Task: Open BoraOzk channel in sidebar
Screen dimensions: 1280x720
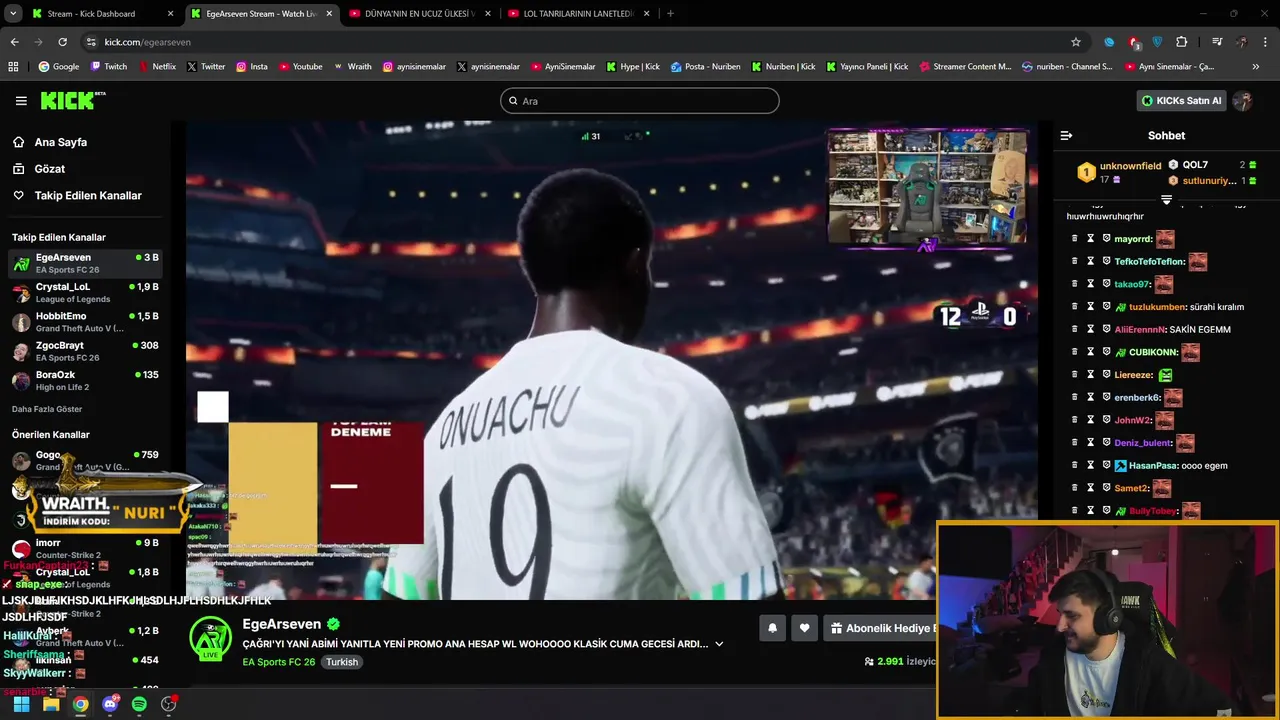Action: 85,381
